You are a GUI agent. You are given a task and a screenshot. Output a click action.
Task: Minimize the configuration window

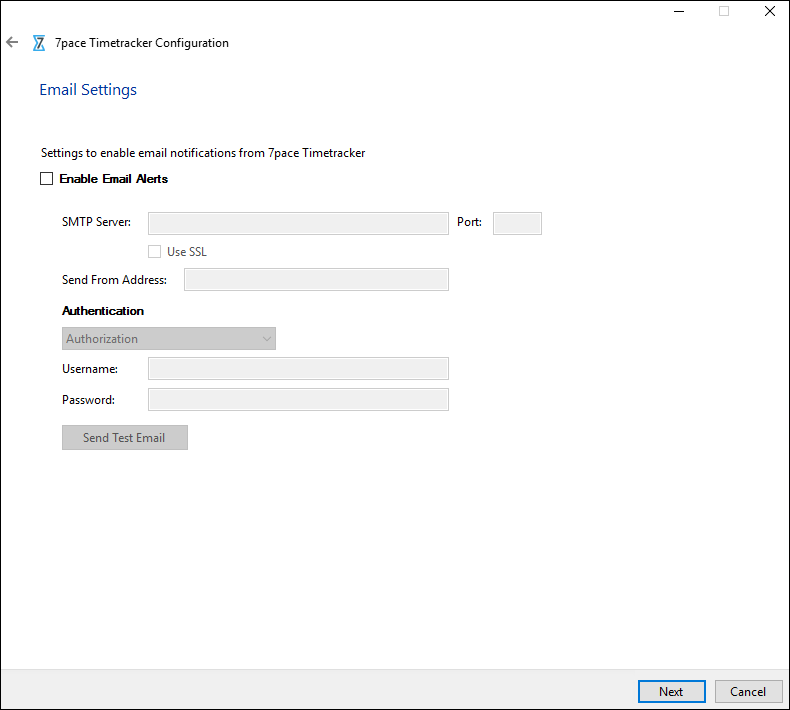(x=679, y=11)
